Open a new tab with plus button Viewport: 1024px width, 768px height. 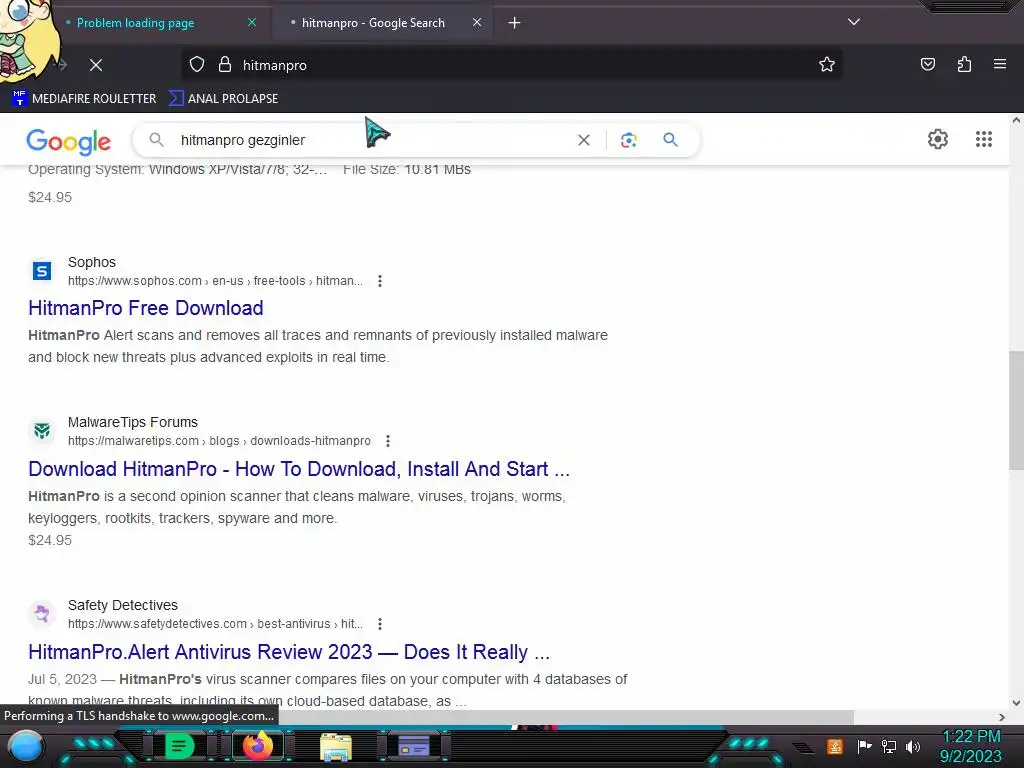tap(515, 23)
